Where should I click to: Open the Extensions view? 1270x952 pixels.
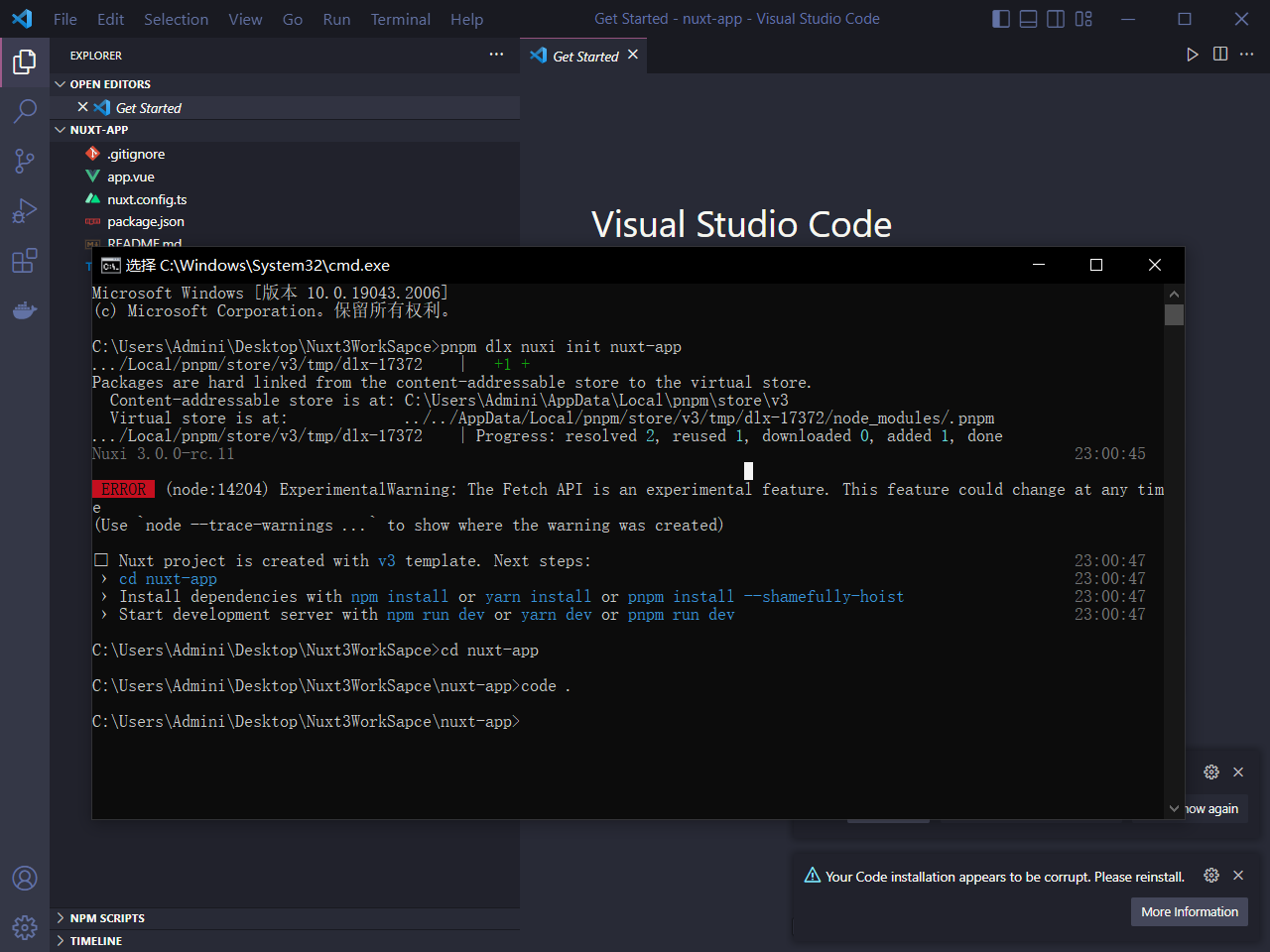(x=25, y=260)
